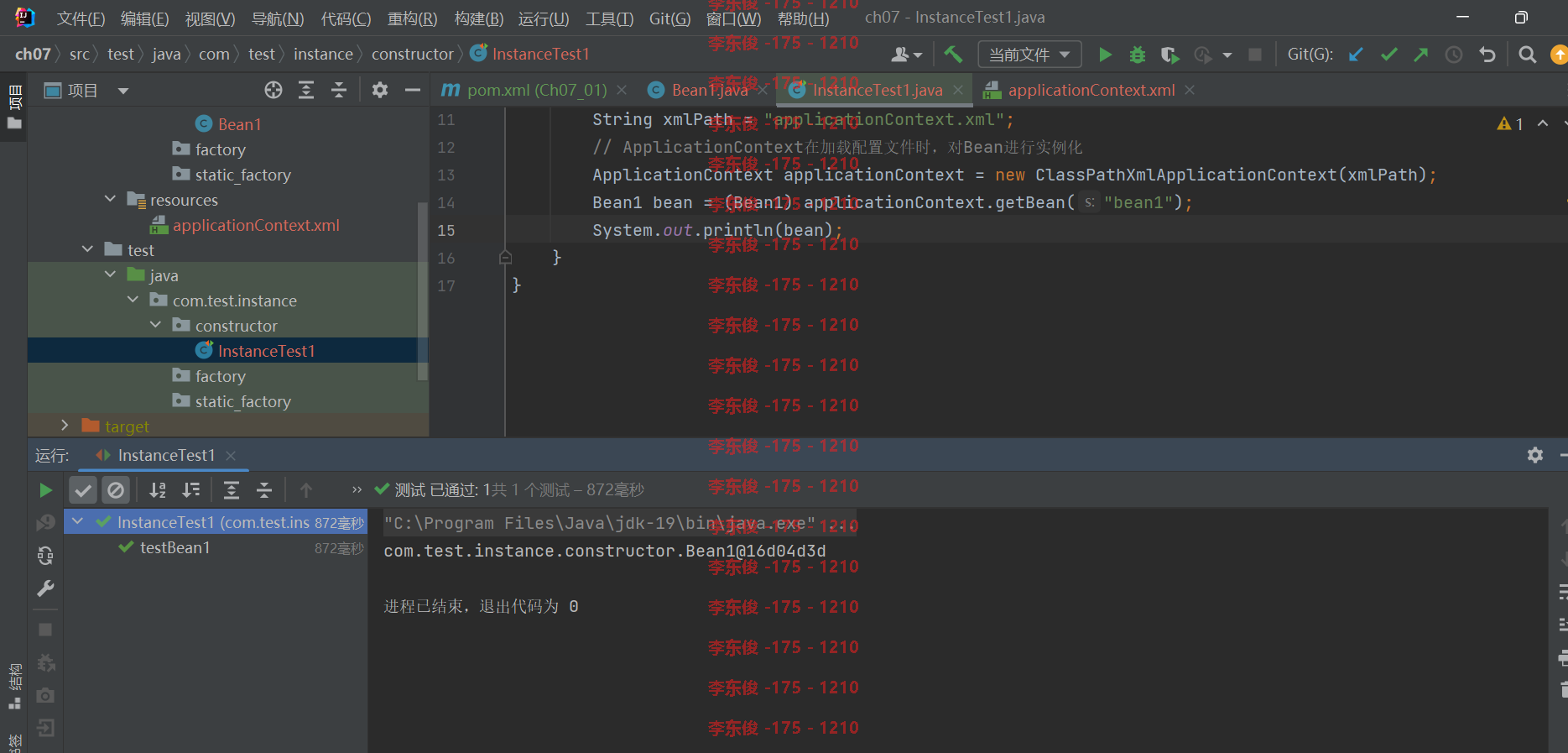Open Search Everywhere magnifier

[1528, 55]
